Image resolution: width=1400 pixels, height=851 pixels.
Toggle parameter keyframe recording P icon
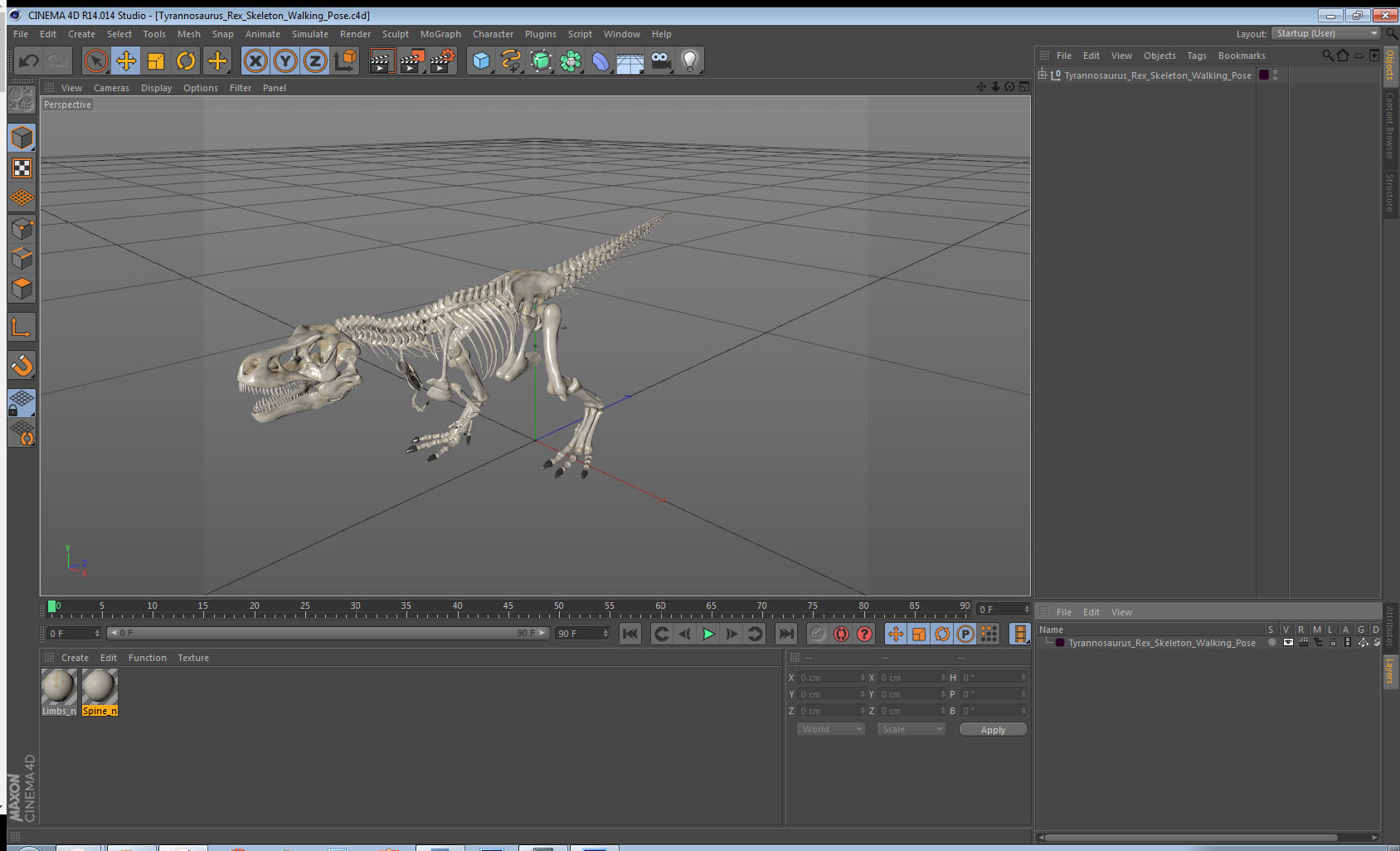[965, 634]
